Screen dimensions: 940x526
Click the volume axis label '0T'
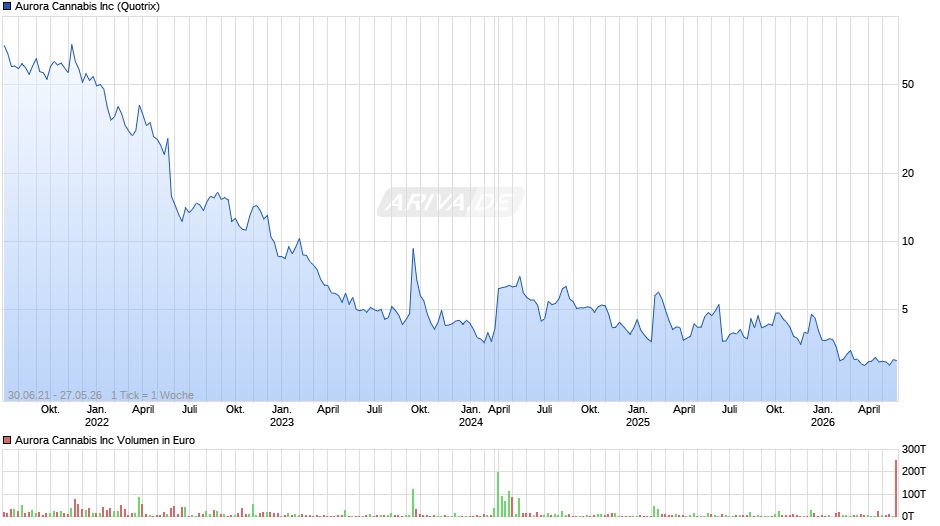click(908, 516)
